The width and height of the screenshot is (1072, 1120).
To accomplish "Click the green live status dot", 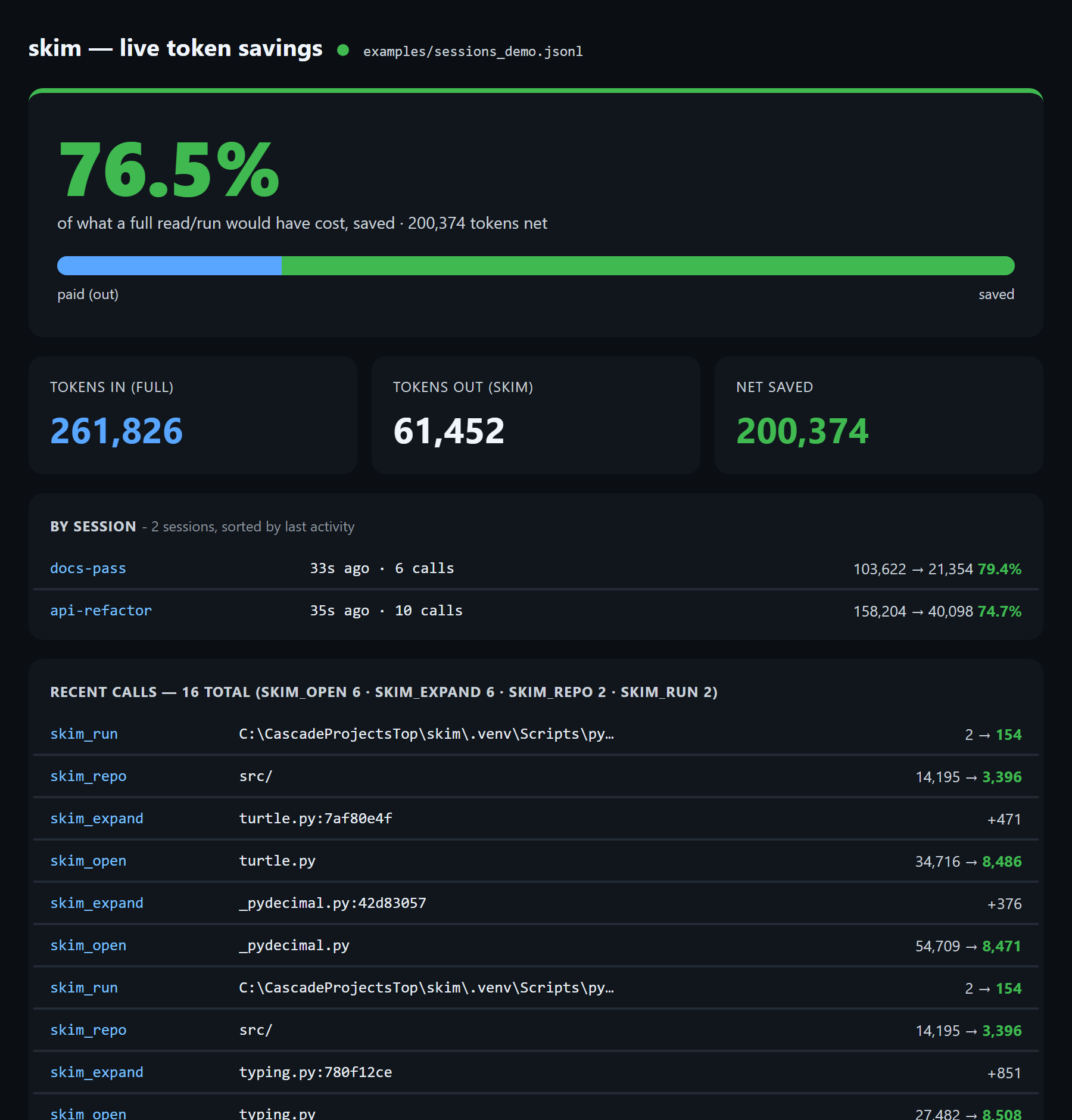I will tap(343, 50).
